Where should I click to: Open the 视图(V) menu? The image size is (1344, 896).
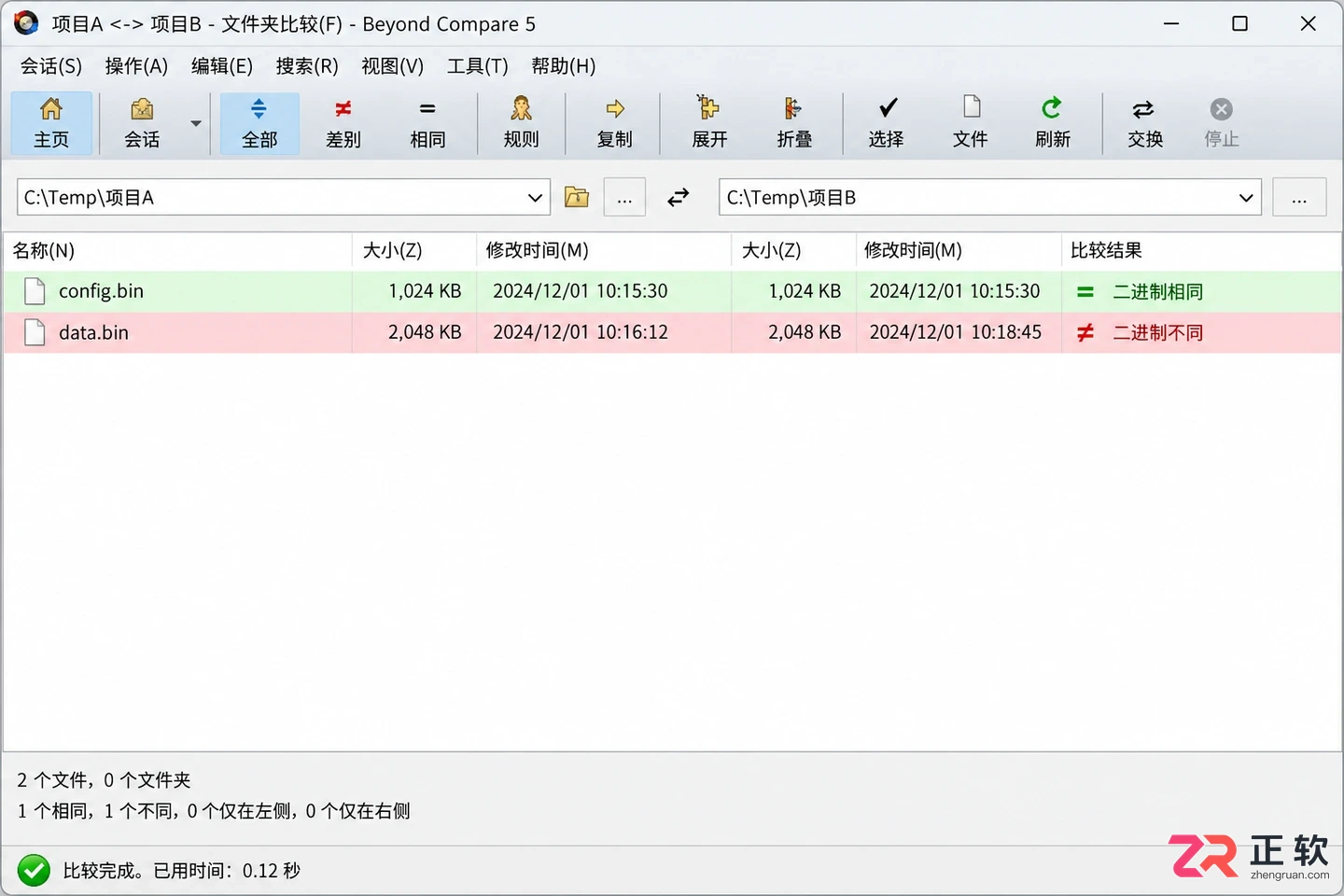(x=393, y=66)
